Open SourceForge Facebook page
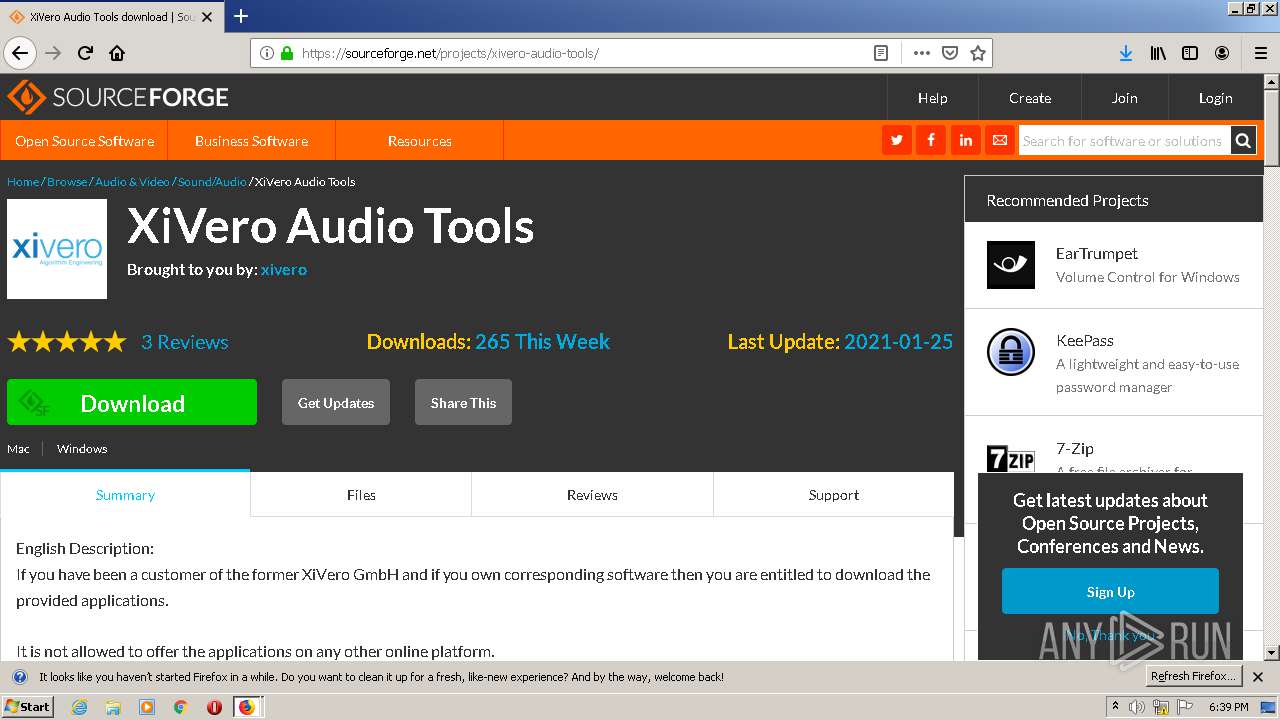Viewport: 1280px width, 720px height. pos(931,140)
